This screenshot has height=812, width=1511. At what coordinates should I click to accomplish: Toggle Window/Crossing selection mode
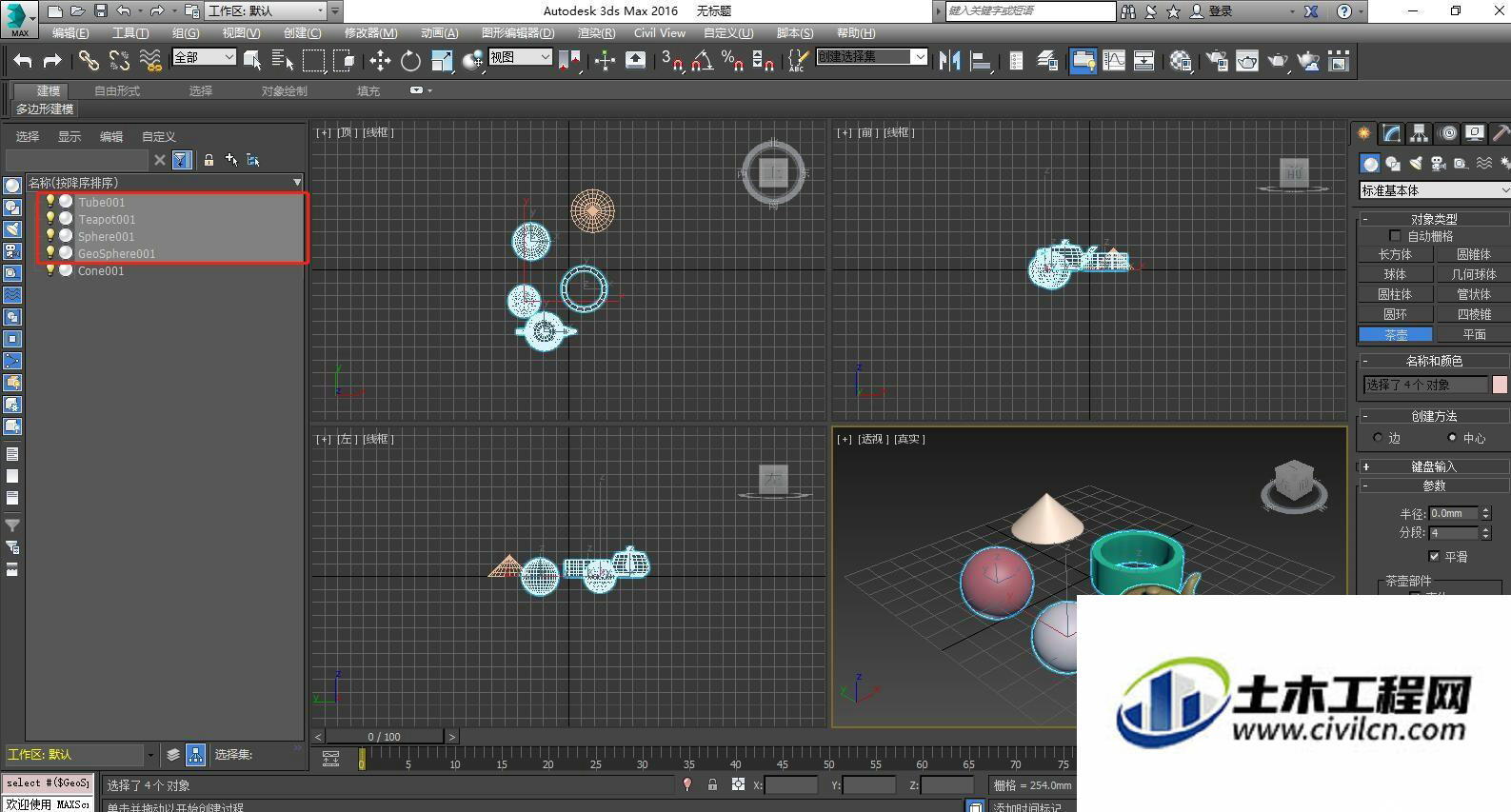(x=344, y=61)
